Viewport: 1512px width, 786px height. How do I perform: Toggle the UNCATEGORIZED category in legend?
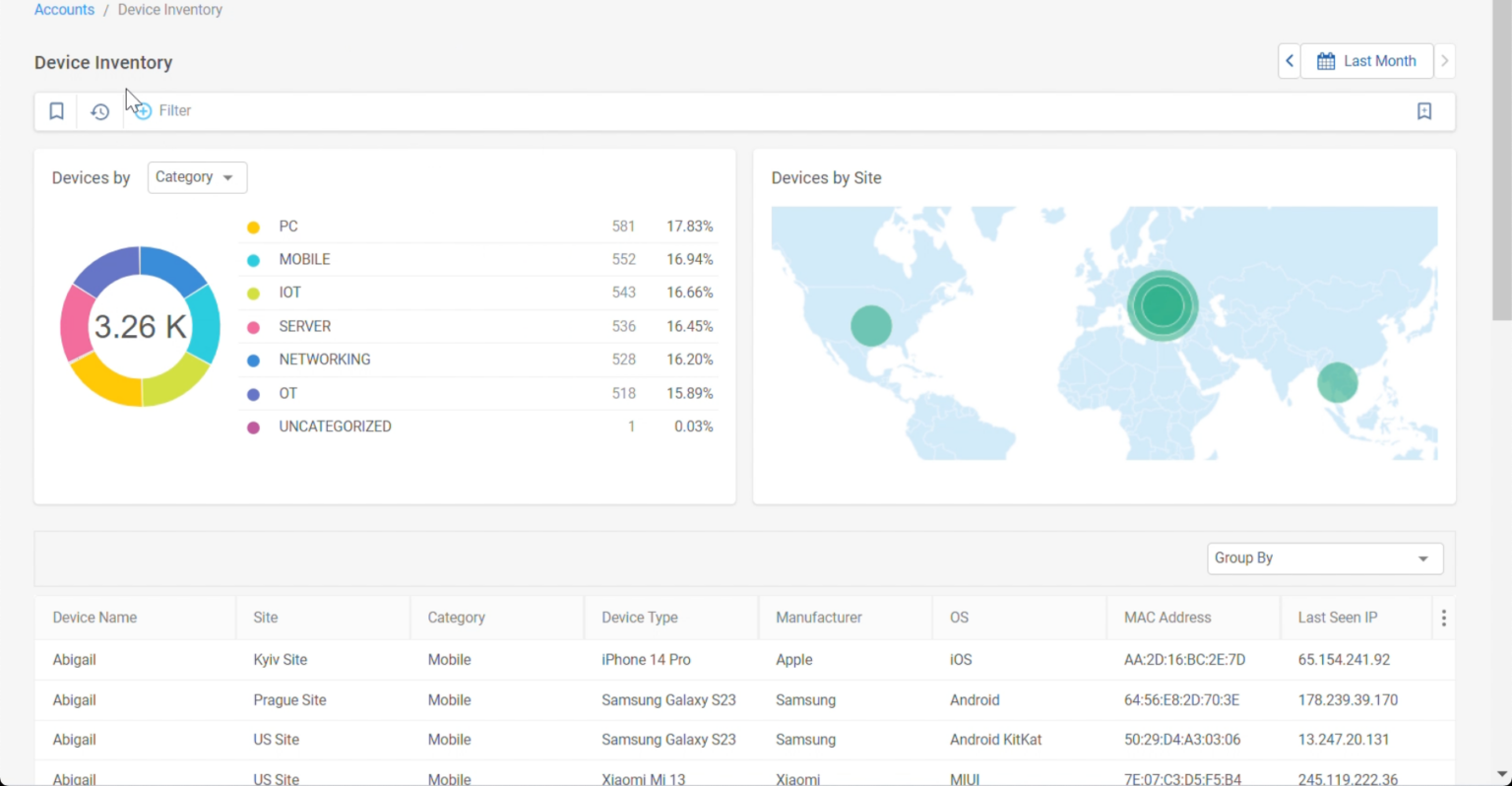click(x=335, y=426)
